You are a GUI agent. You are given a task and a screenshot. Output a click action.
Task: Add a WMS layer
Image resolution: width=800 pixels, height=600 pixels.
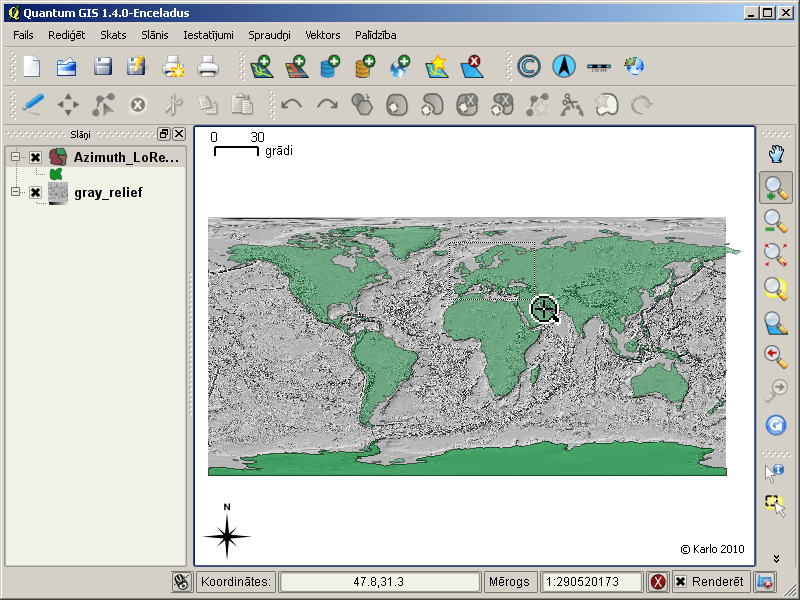[400, 66]
